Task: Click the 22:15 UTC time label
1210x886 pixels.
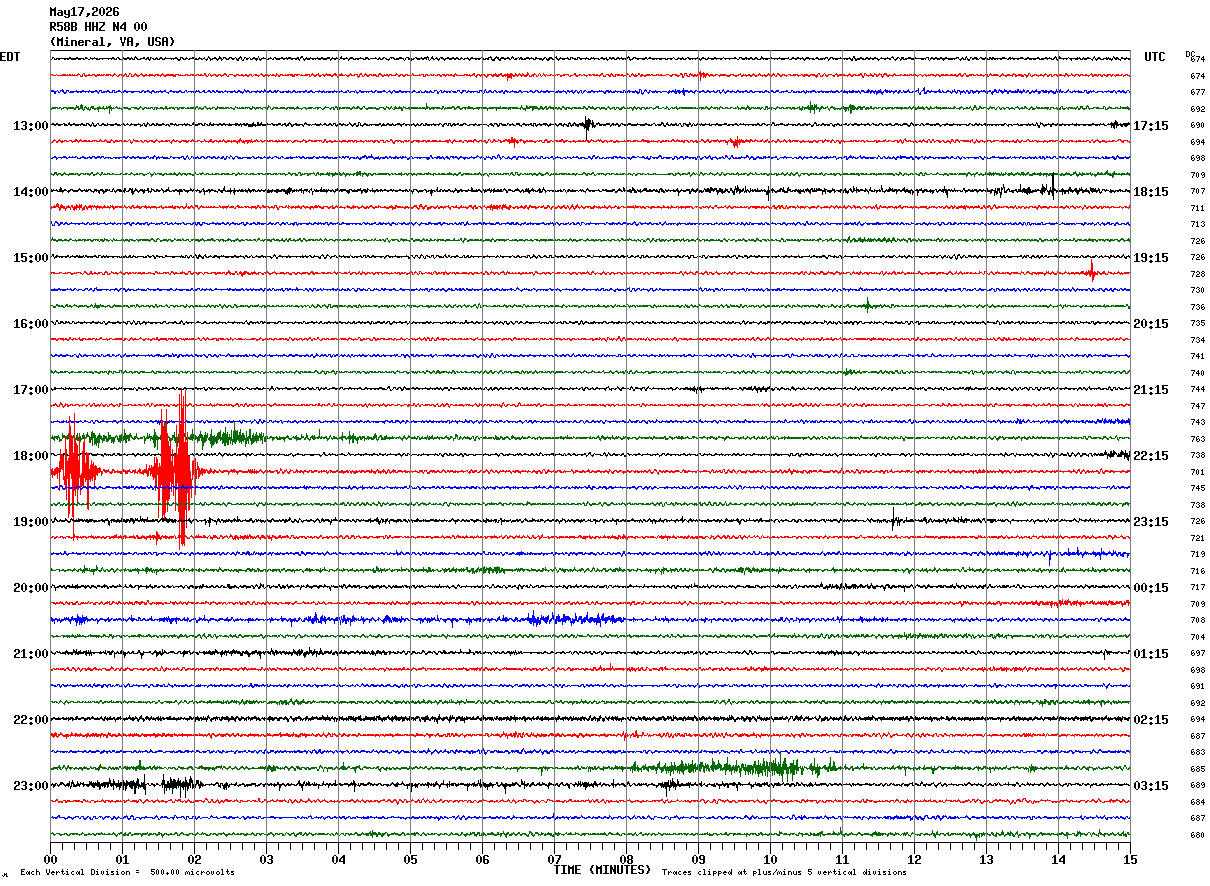Action: (x=1150, y=456)
